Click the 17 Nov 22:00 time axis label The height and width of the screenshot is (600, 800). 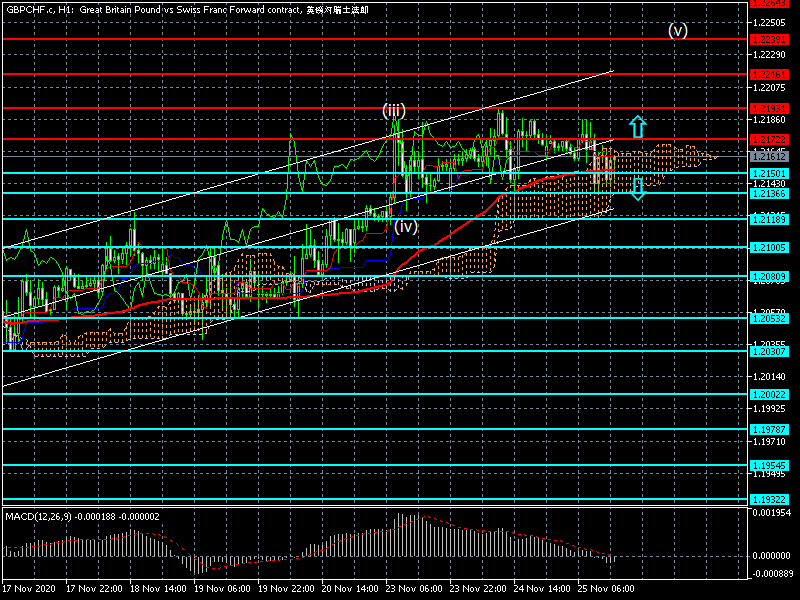click(x=94, y=588)
